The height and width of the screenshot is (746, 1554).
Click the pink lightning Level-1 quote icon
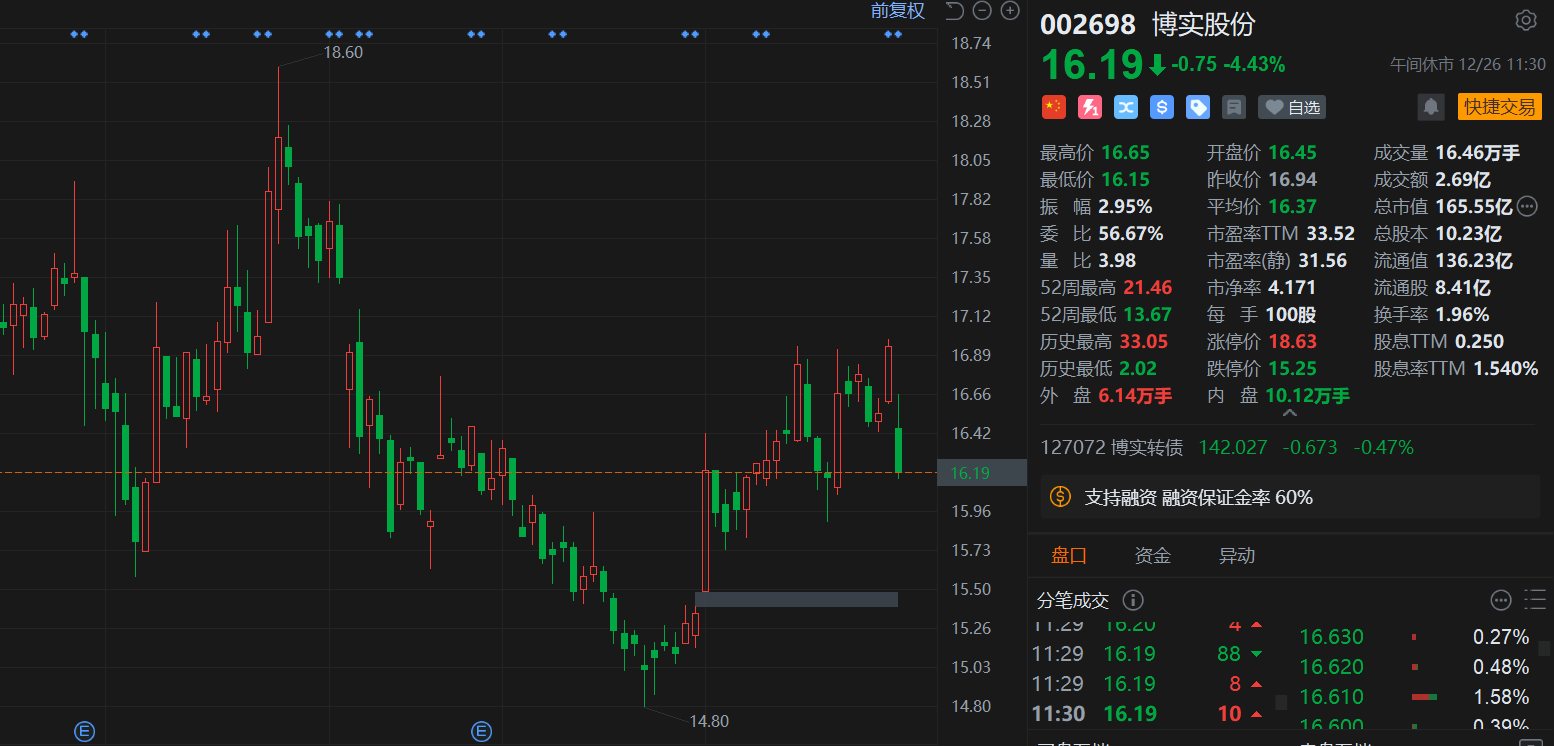(1090, 107)
